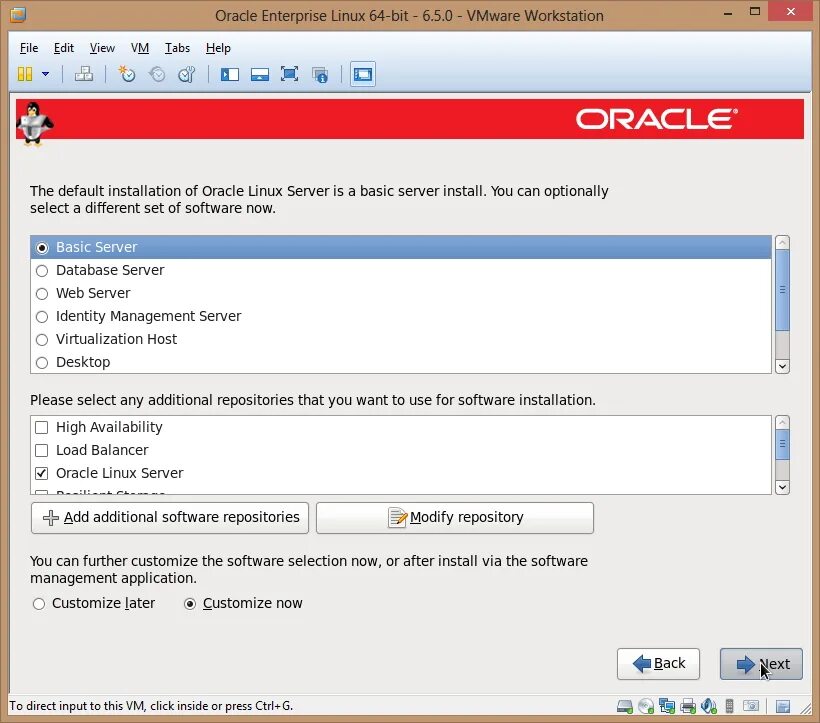Viewport: 820px width, 723px height.
Task: Select the Basic Server radio option
Action: pyautogui.click(x=42, y=248)
